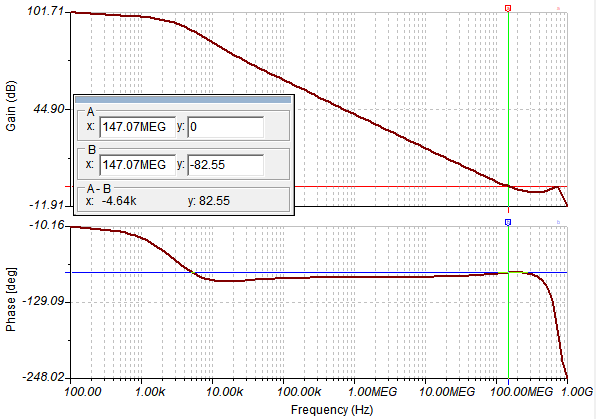Click the cursor A y-value field showing 0
The height and width of the screenshot is (419, 596).
225,127
